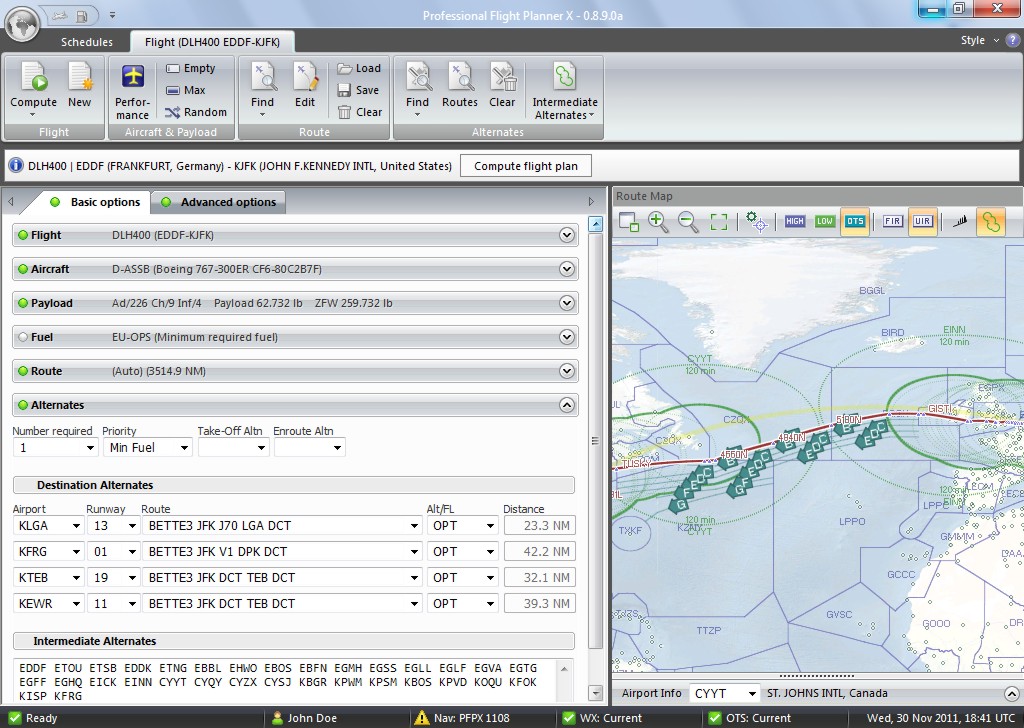The width and height of the screenshot is (1024, 728).
Task: Toggle HIGH airways display on the map
Action: (x=794, y=221)
